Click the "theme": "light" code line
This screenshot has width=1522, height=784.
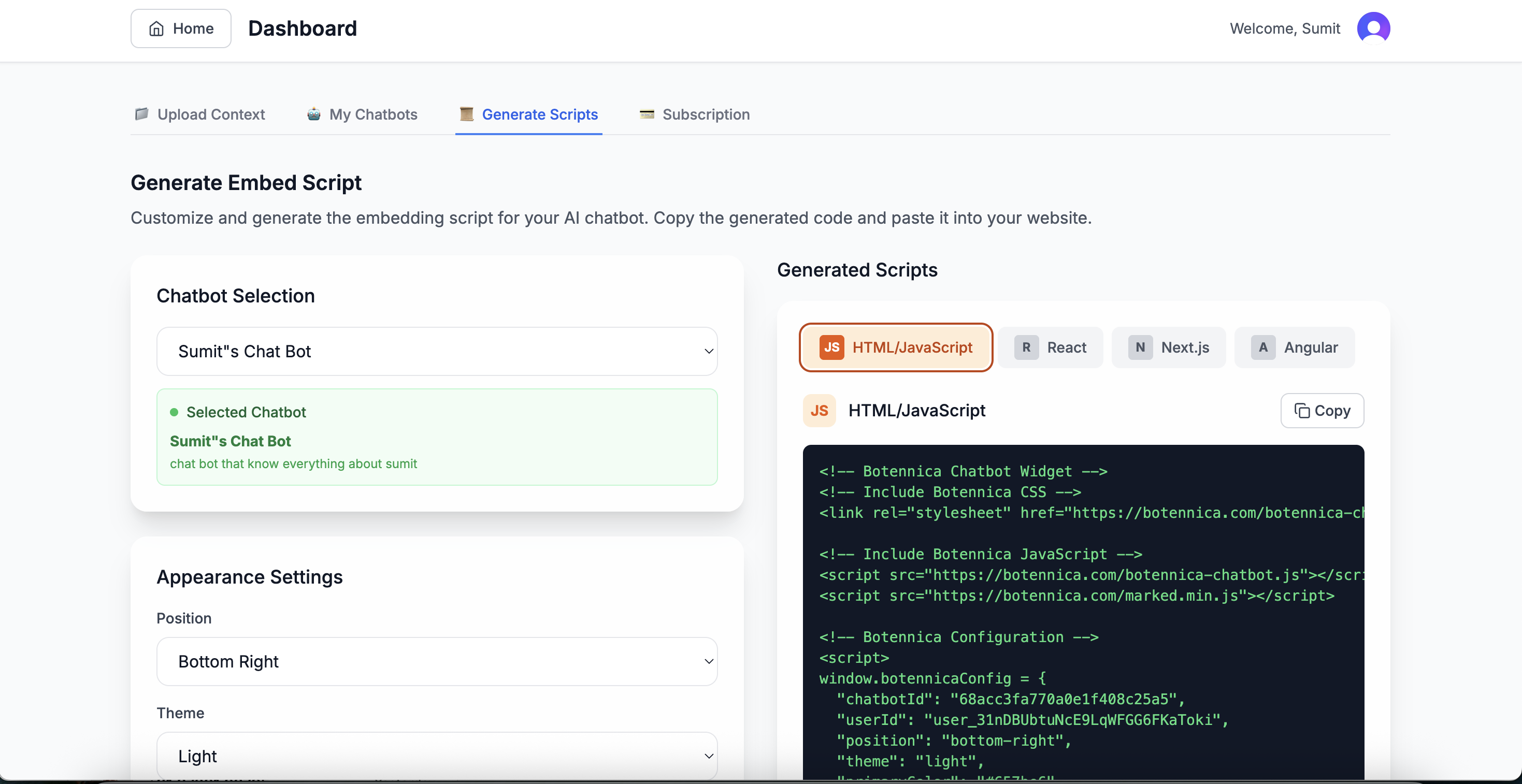[x=910, y=761]
